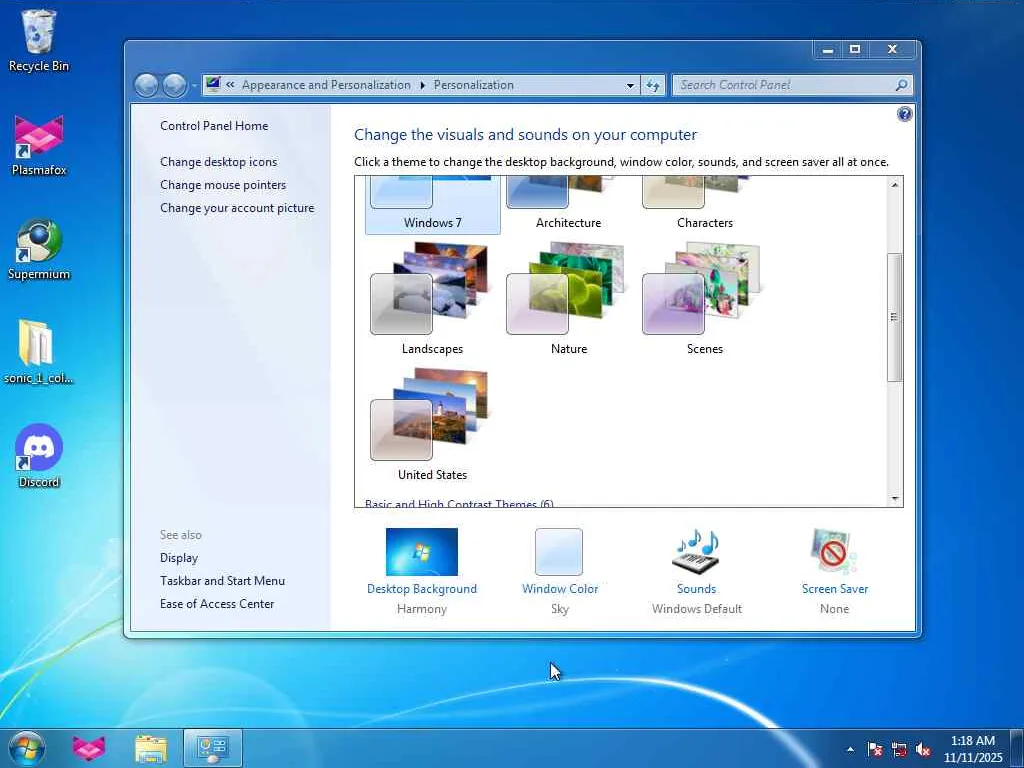Select the sonic_1_col zip folder icon
Image resolution: width=1024 pixels, height=768 pixels.
coord(39,352)
